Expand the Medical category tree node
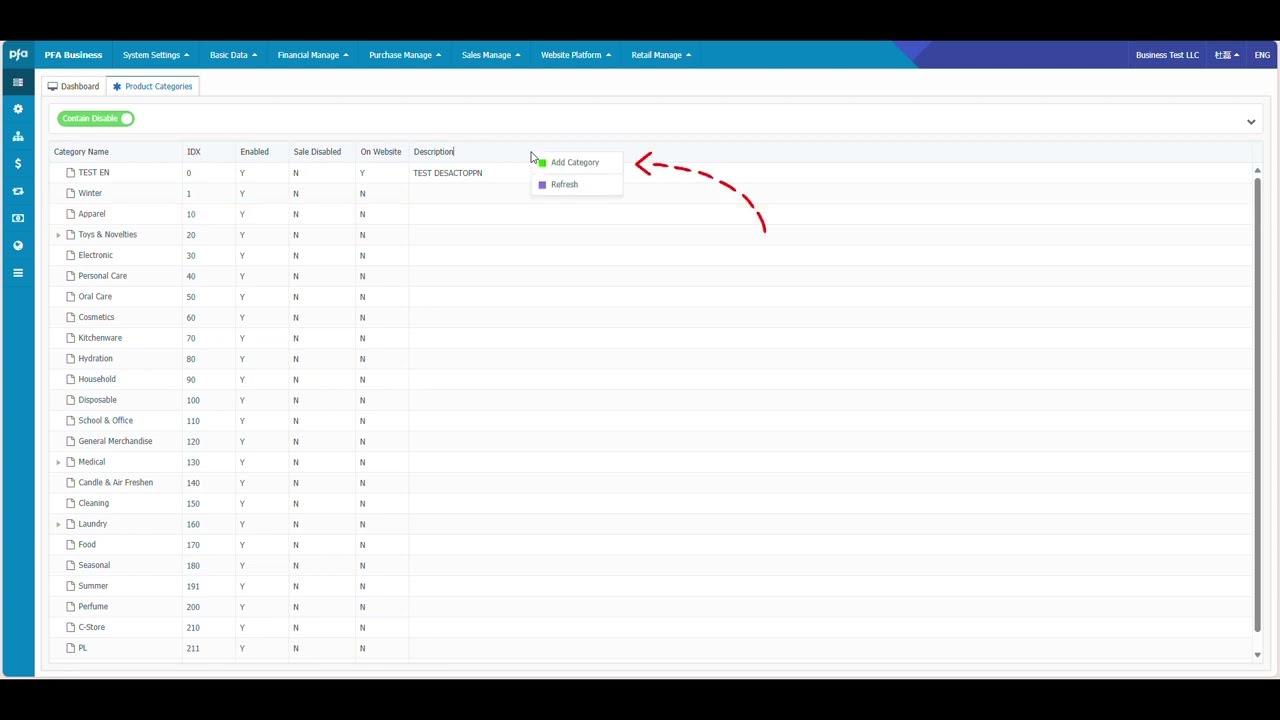 tap(58, 462)
